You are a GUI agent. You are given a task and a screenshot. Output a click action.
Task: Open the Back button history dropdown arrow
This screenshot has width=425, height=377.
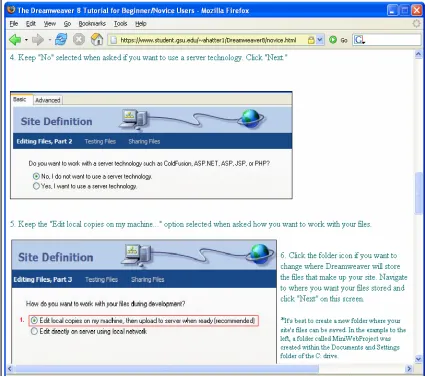click(26, 40)
